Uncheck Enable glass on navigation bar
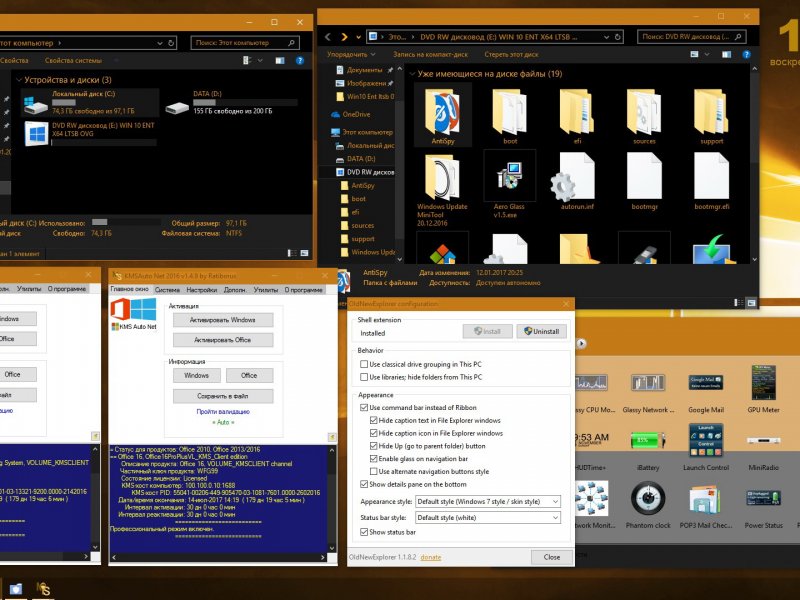The height and width of the screenshot is (600, 800). [x=373, y=459]
